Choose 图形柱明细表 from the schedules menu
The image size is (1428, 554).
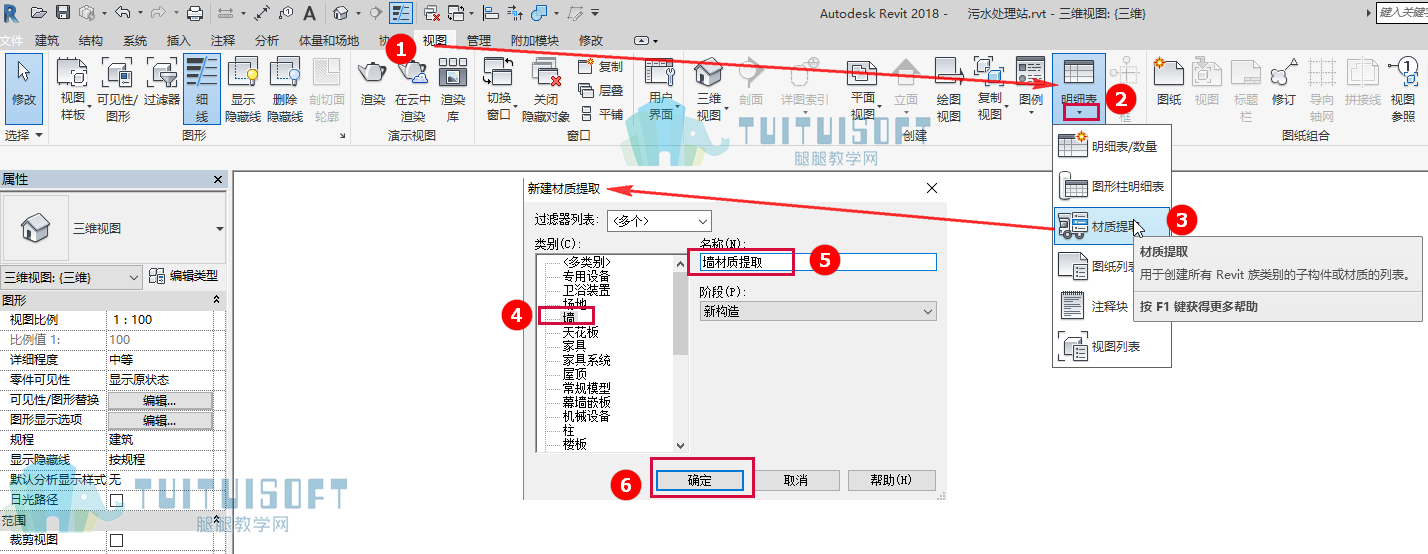(x=1110, y=186)
